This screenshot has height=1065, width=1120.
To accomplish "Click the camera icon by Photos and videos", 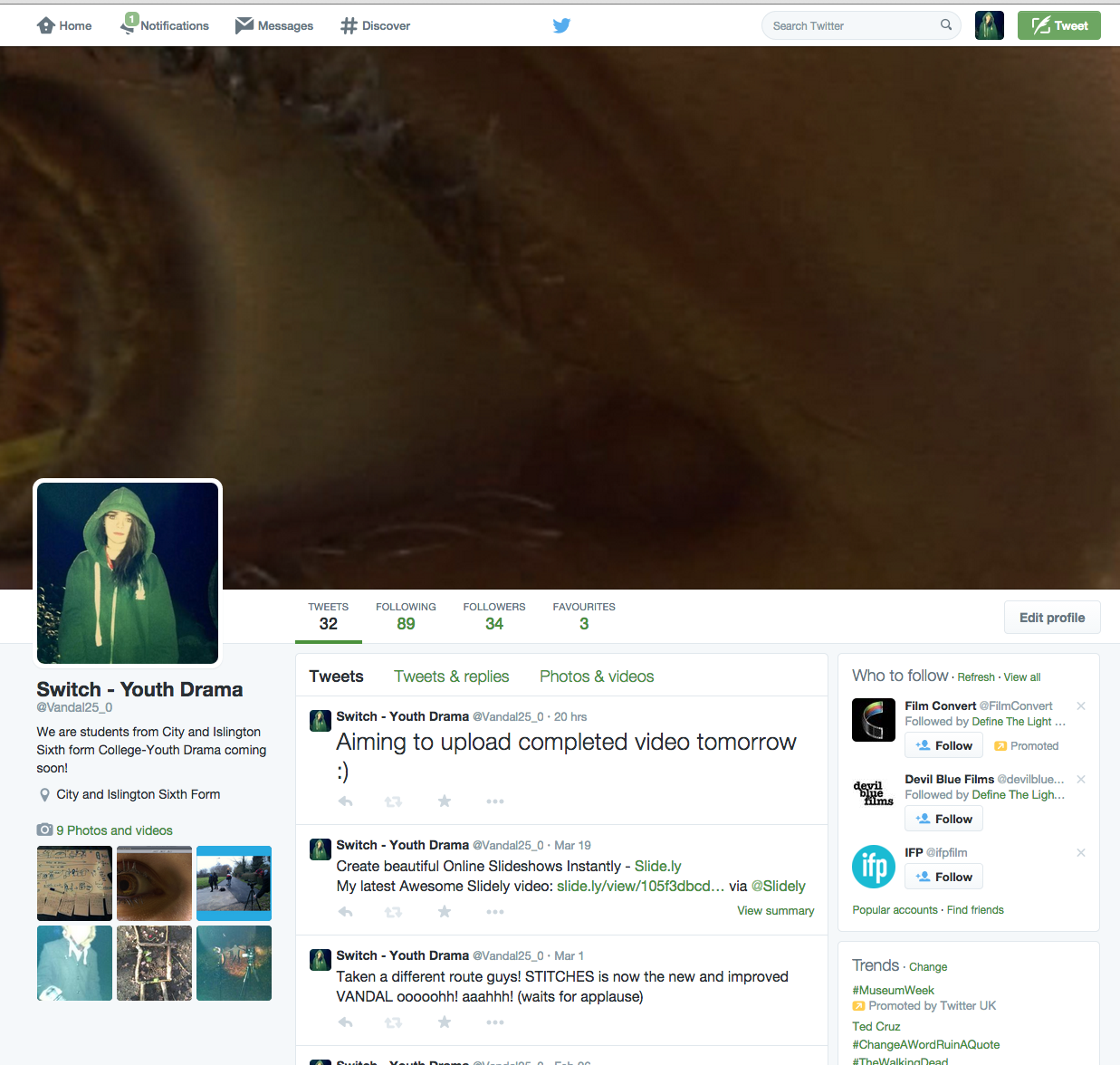I will [44, 830].
